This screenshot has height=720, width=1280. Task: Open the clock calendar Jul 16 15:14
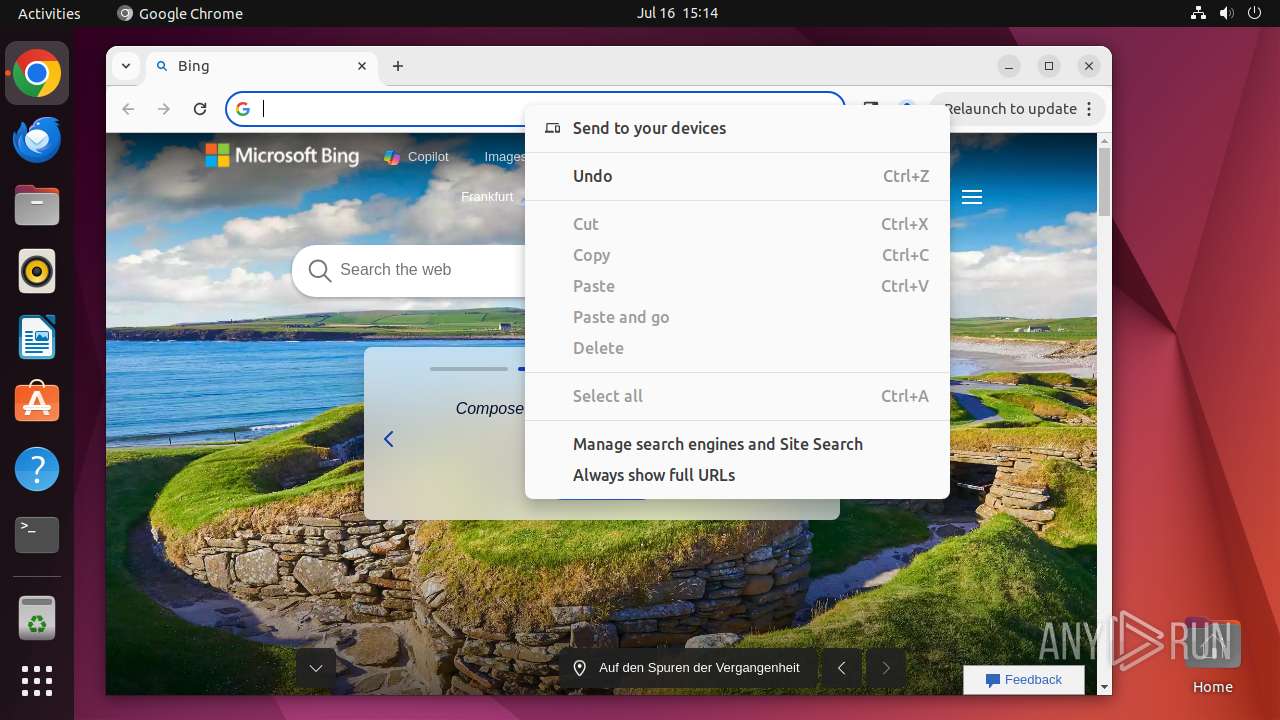point(677,13)
